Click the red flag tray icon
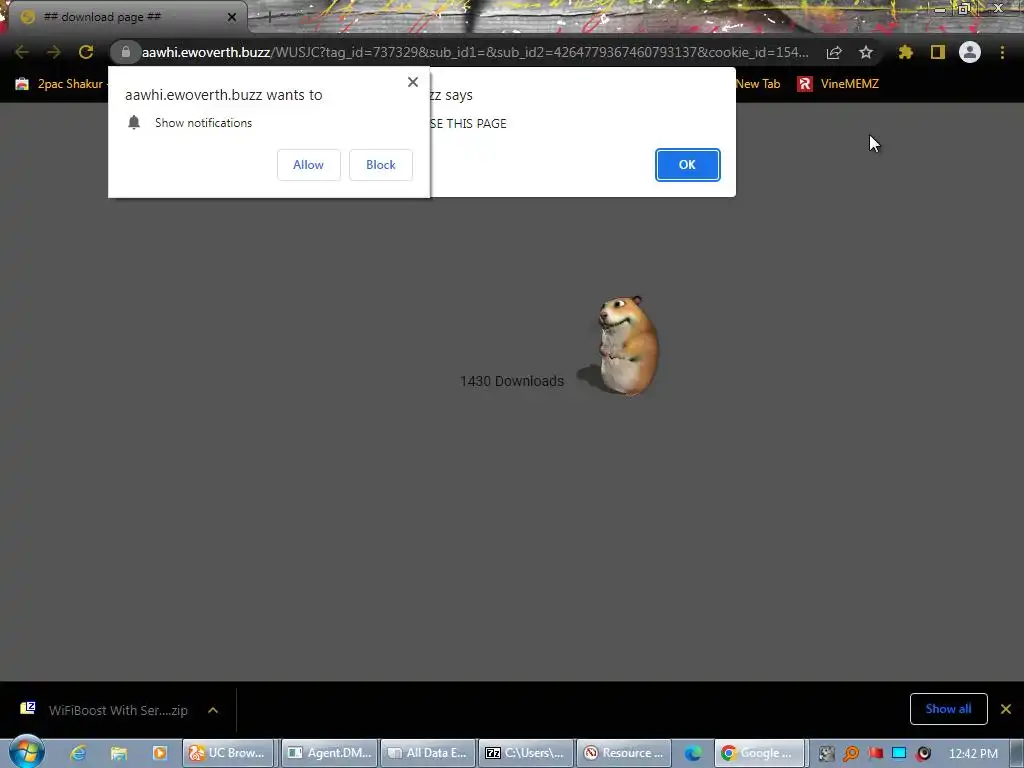The image size is (1024, 768). click(876, 753)
